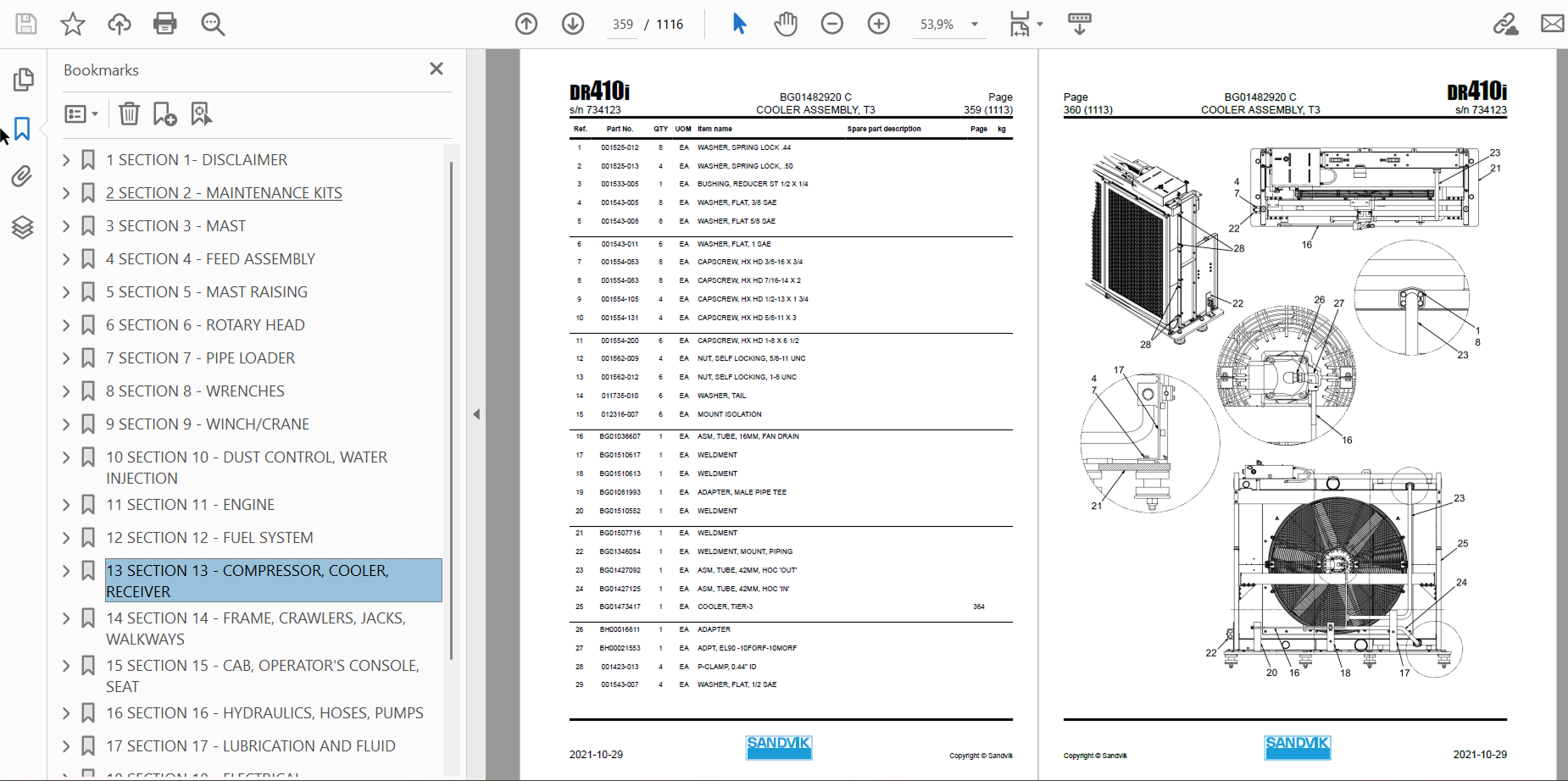Send document by email icon
Screen dimensions: 1568x781
coord(1553,24)
